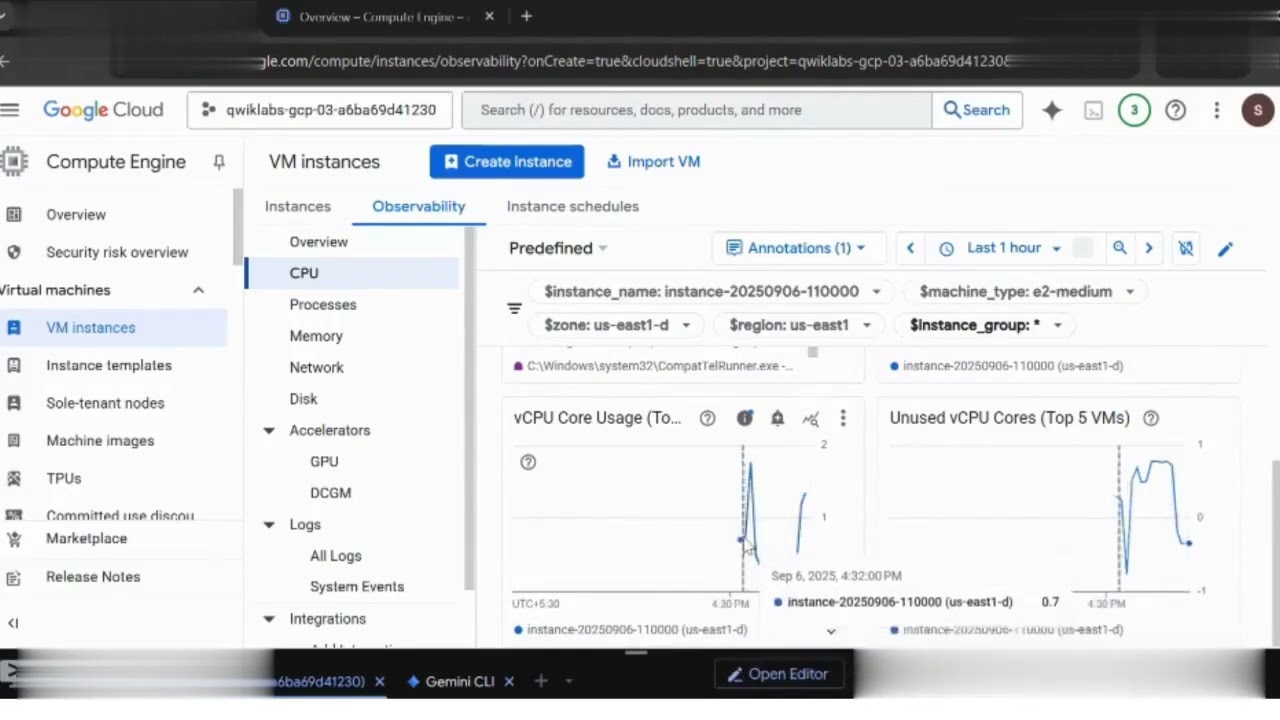1280x720 pixels.
Task: Click the filter list icon
Action: point(515,308)
